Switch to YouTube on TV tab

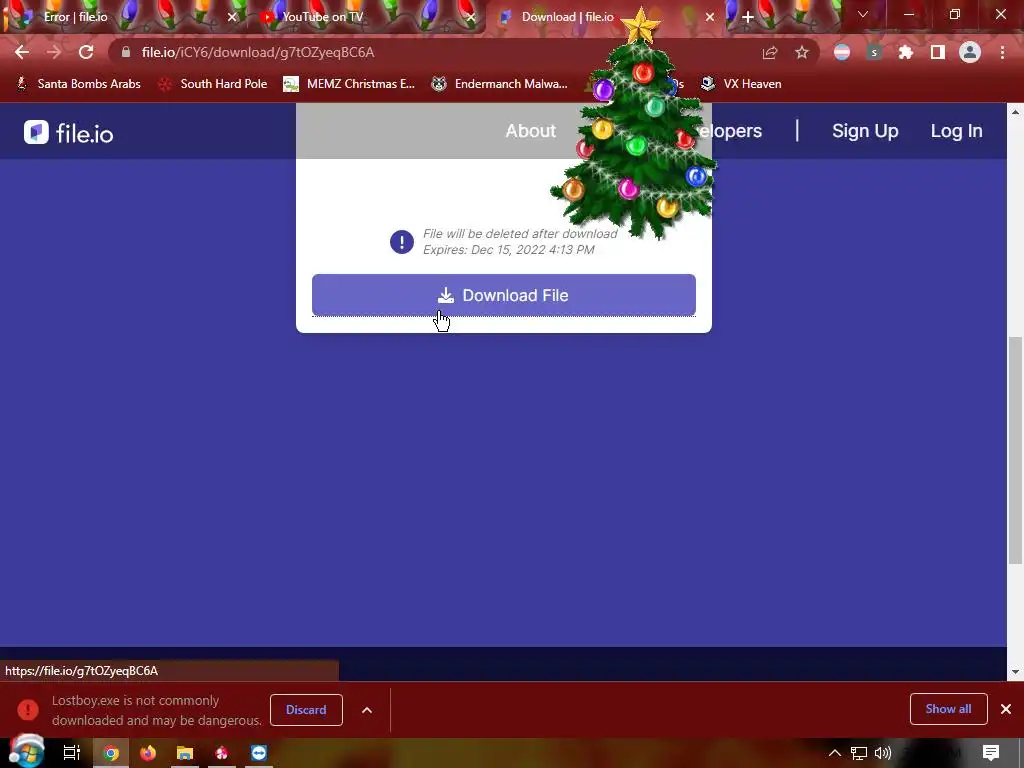366,17
